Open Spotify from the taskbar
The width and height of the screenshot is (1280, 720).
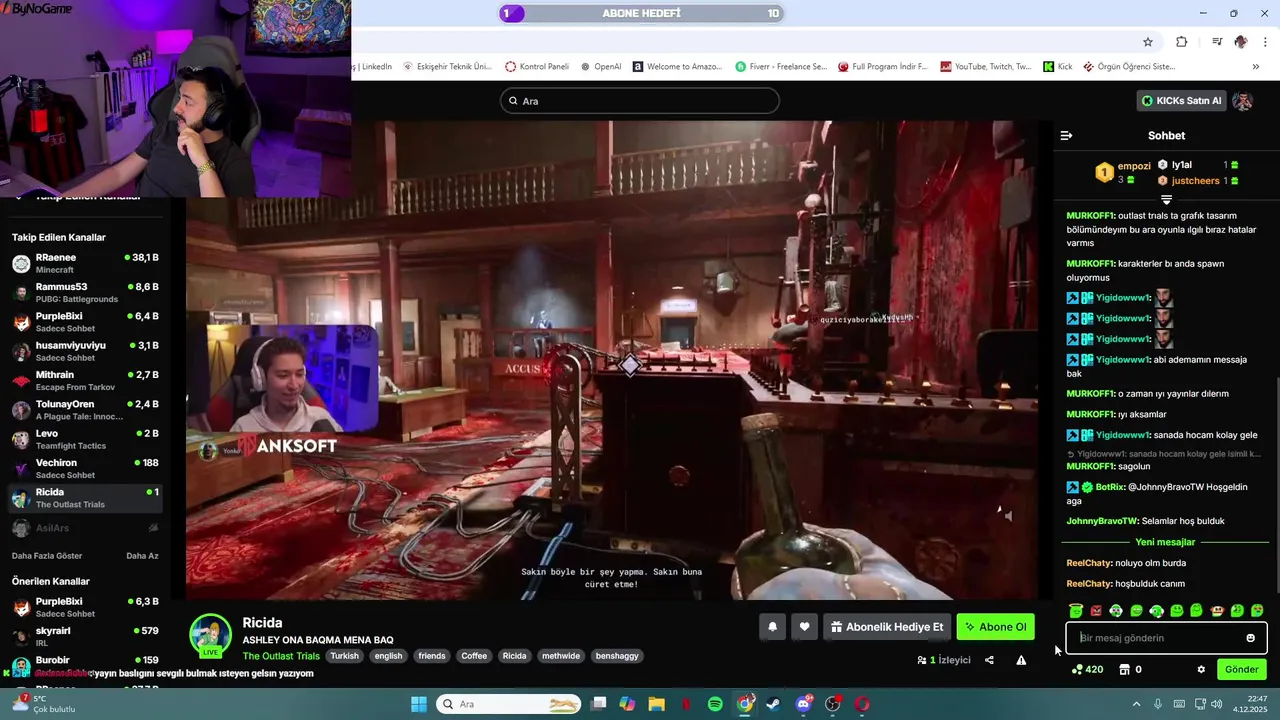tap(715, 704)
